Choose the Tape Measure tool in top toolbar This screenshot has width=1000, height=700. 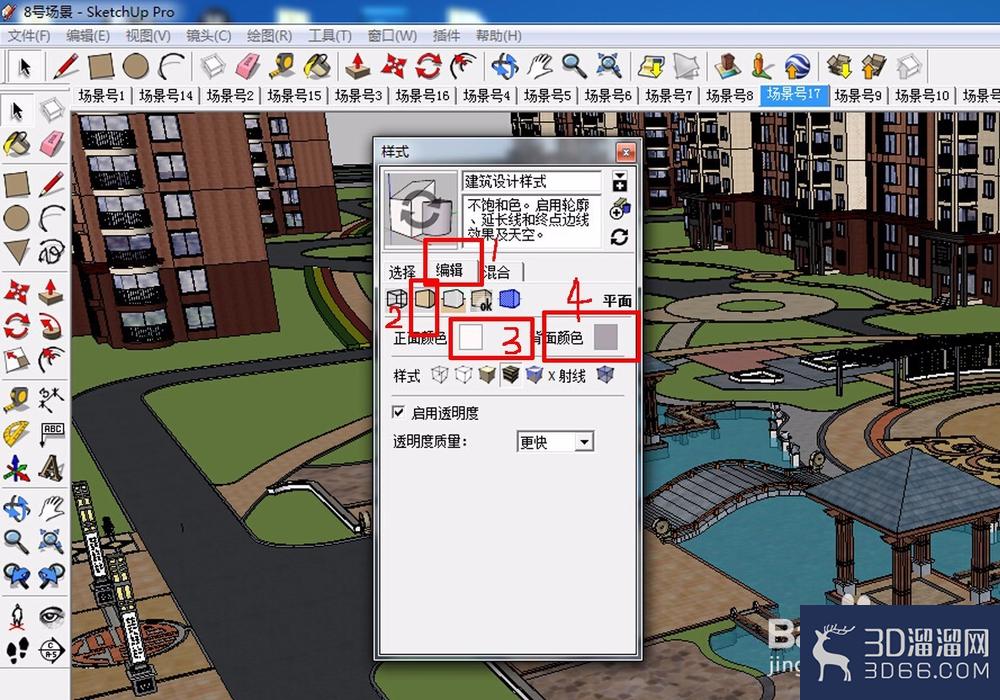coord(281,66)
